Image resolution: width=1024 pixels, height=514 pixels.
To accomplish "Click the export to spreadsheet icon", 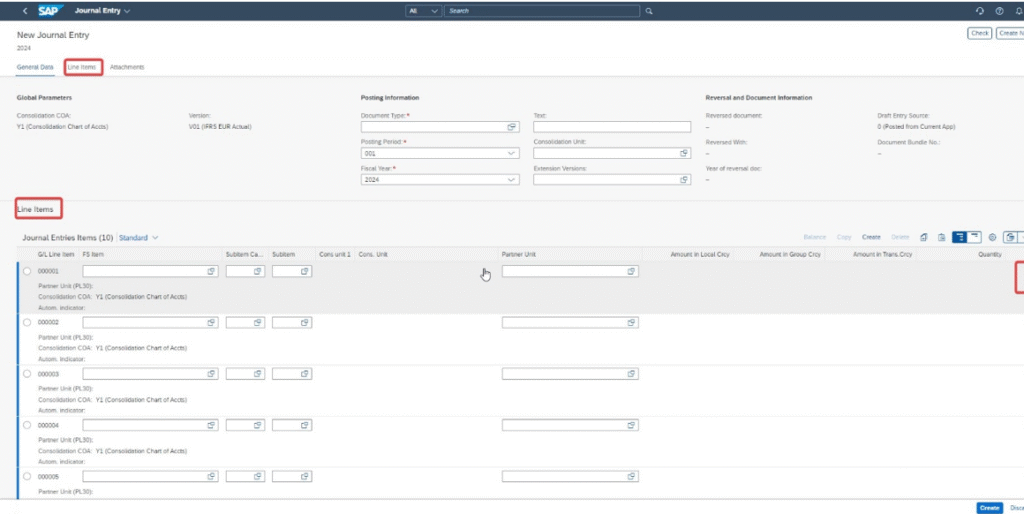I will 1010,238.
